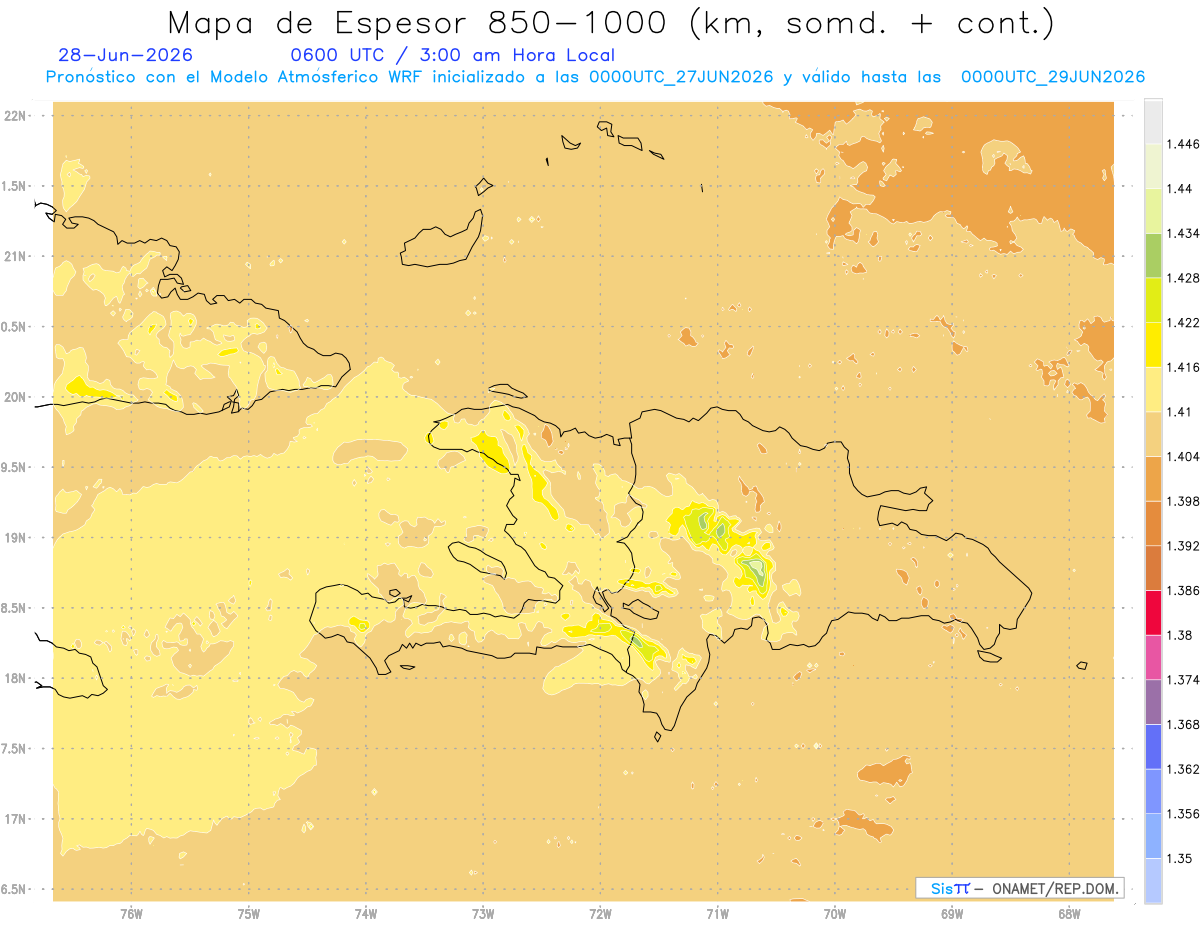Click the longitude label "76W"
This screenshot has width=1200, height=927.
(131, 914)
